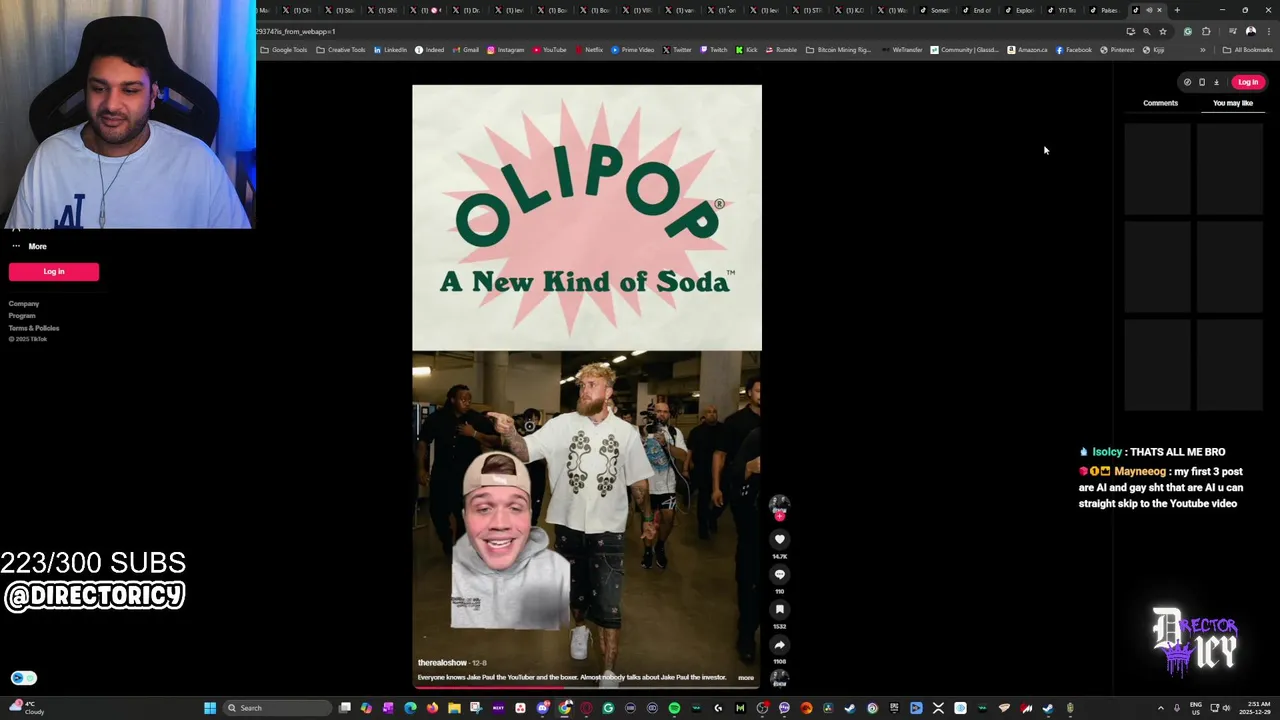The height and width of the screenshot is (720, 1280).
Task: Show hidden system tray icons
Action: (x=1160, y=708)
